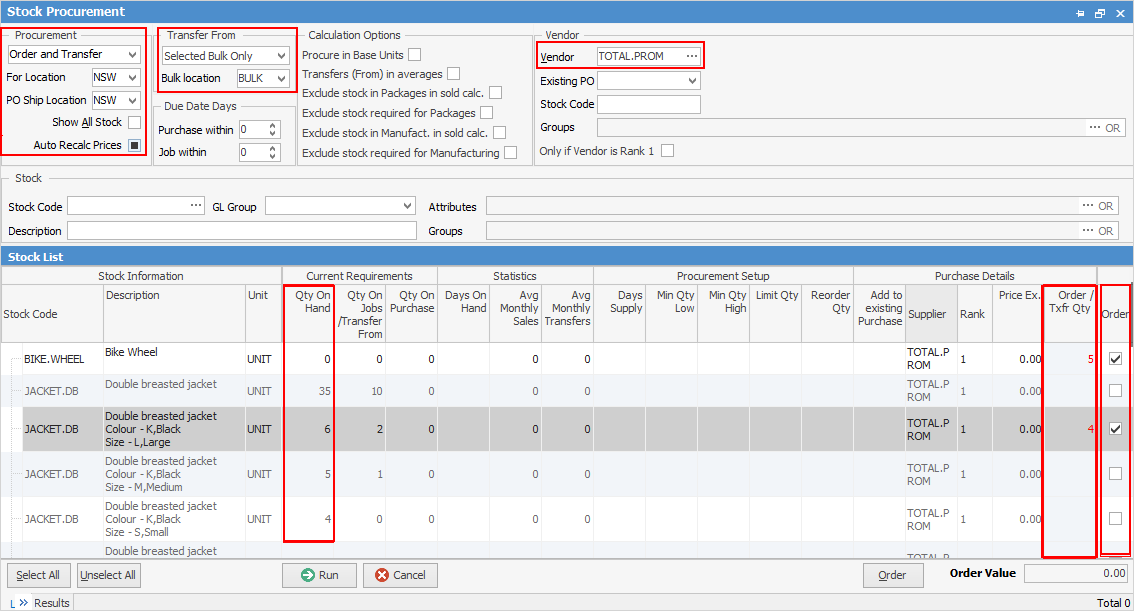This screenshot has width=1134, height=611.
Task: Open Stock Groups field ellipsis picker
Action: [1088, 231]
